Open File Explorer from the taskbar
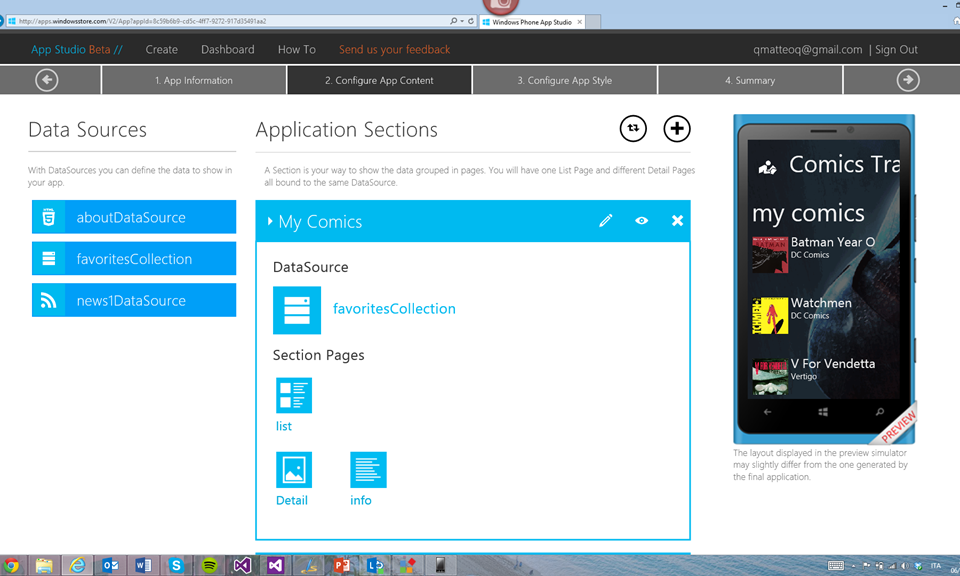Image resolution: width=960 pixels, height=576 pixels. [44, 565]
